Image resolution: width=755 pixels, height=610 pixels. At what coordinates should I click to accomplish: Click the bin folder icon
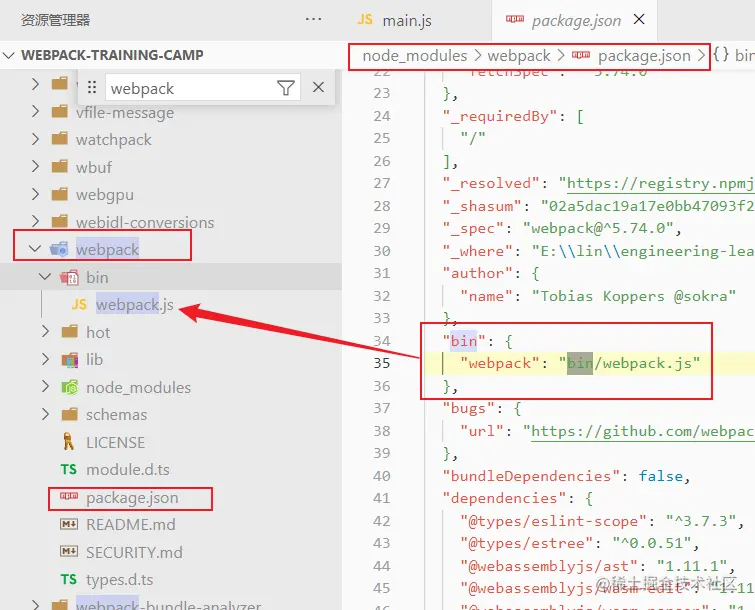point(69,277)
